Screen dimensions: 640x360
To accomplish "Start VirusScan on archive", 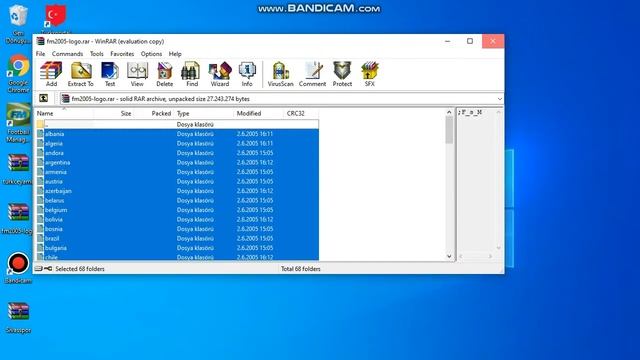I will coord(280,74).
